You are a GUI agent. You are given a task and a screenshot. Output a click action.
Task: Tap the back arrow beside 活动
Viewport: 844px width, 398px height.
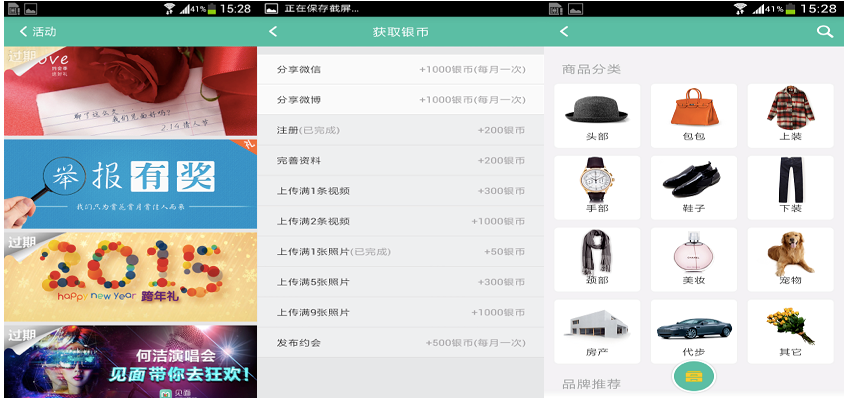click(24, 32)
